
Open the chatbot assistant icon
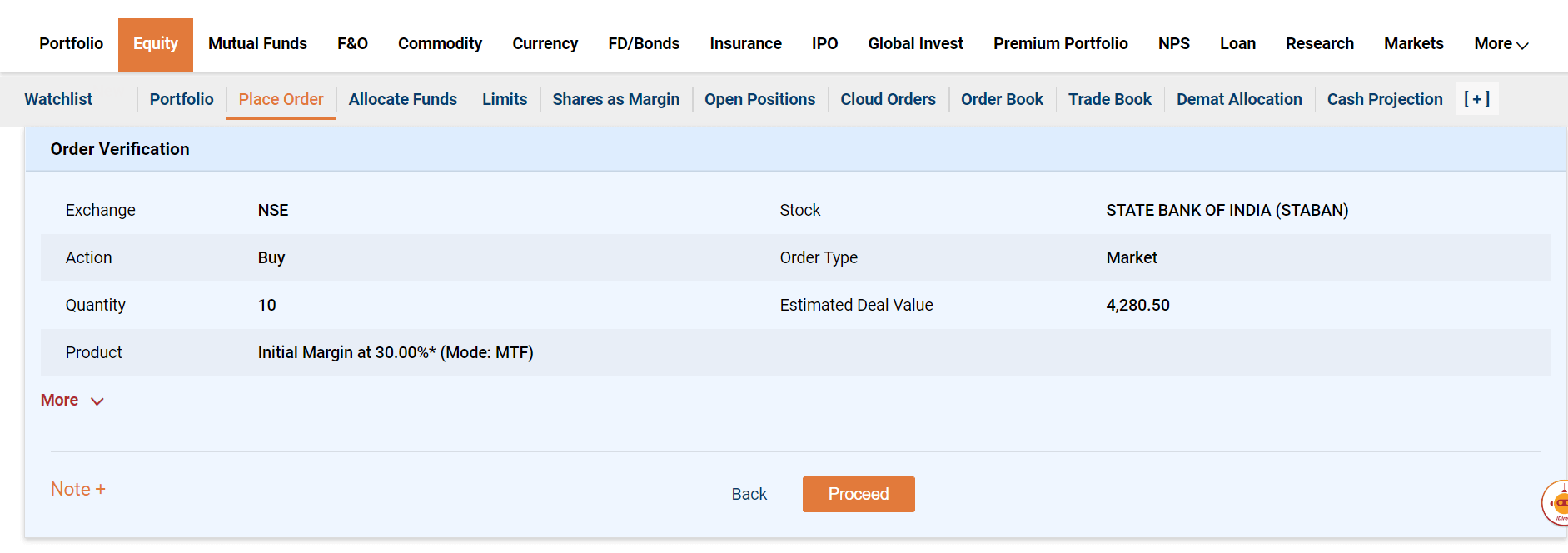1556,503
